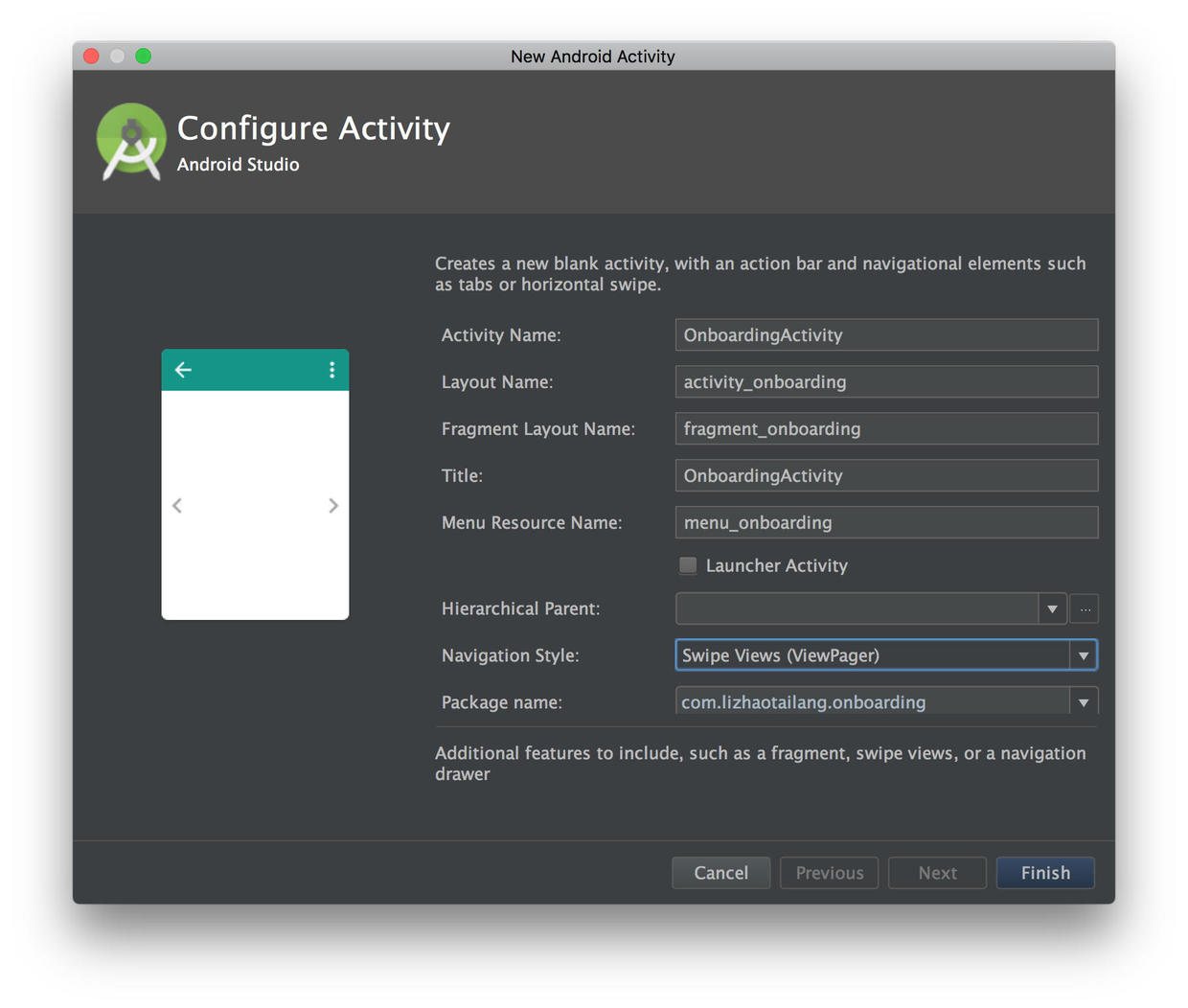Expand the Hierarchical Parent dropdown arrow
1188x1008 pixels.
(1052, 609)
